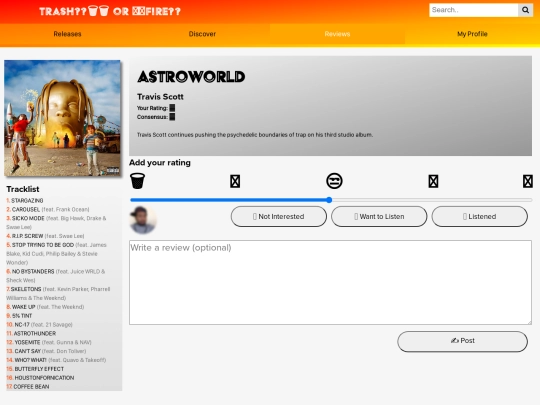
Task: Click the Not Interested button
Action: point(279,216)
